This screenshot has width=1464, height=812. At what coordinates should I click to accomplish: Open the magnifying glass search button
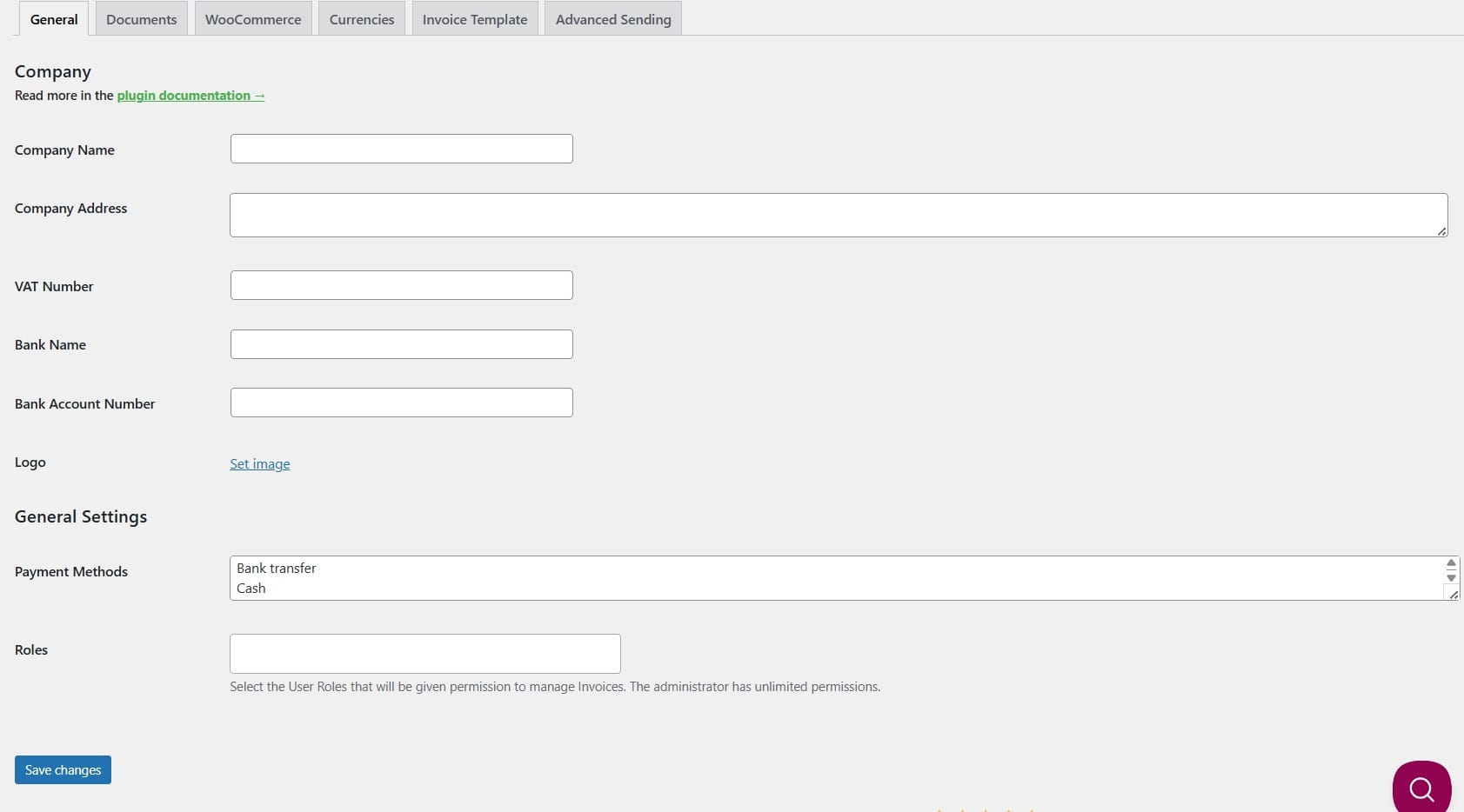click(x=1421, y=788)
